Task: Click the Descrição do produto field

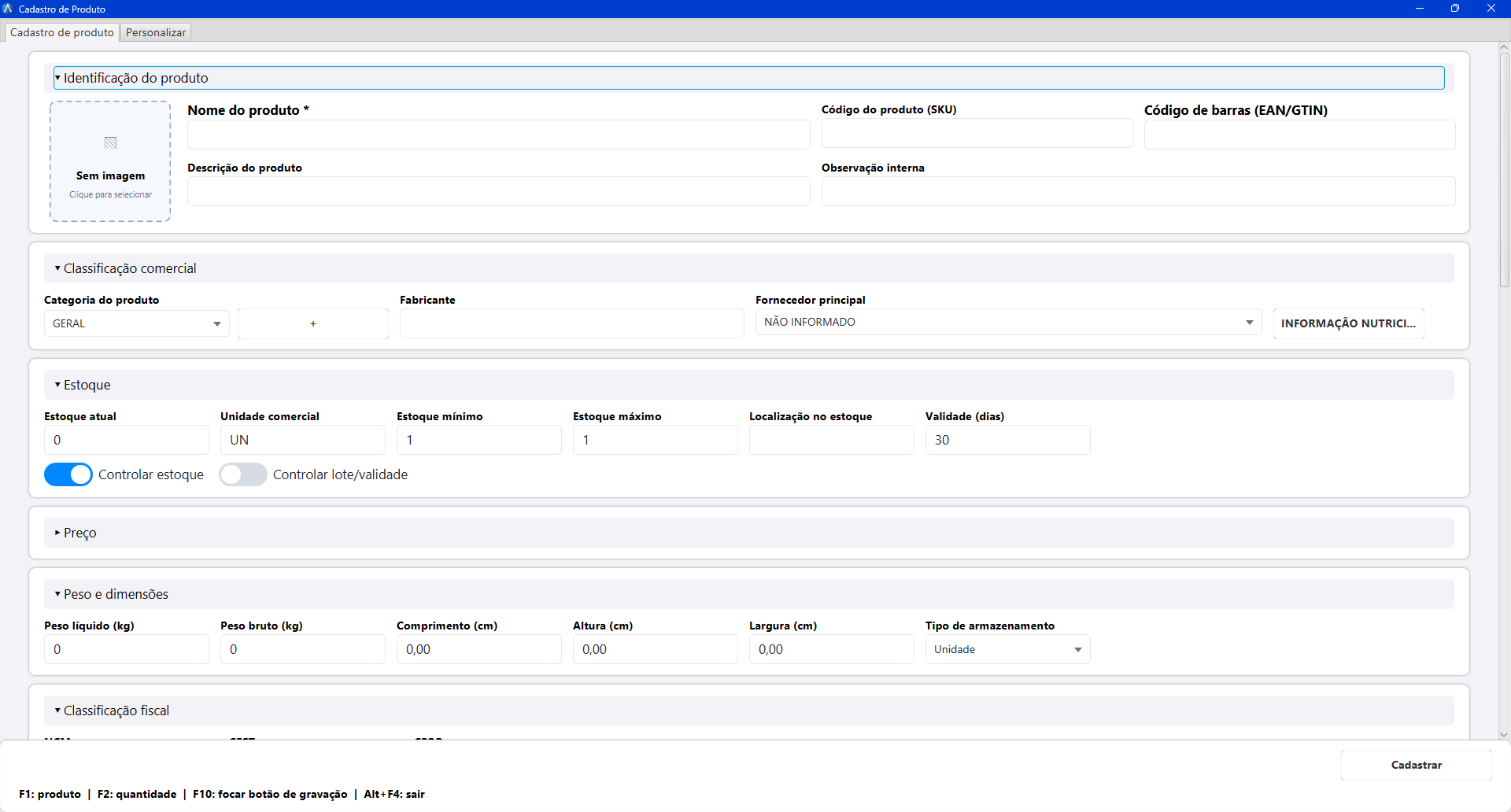Action: pos(499,191)
